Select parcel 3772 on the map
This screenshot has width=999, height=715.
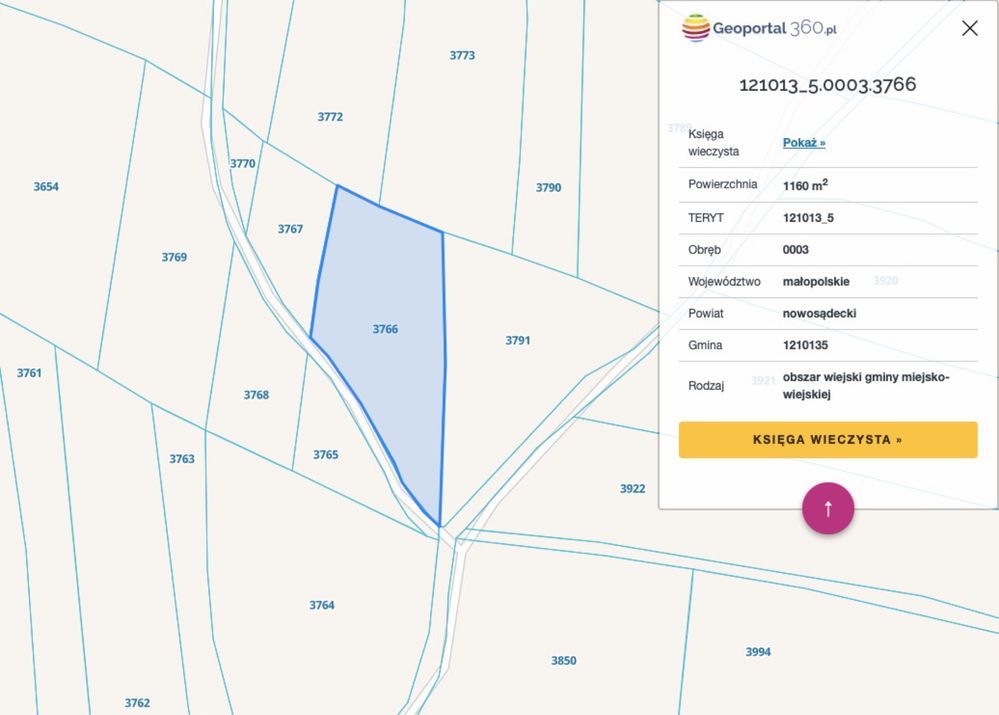[x=330, y=117]
